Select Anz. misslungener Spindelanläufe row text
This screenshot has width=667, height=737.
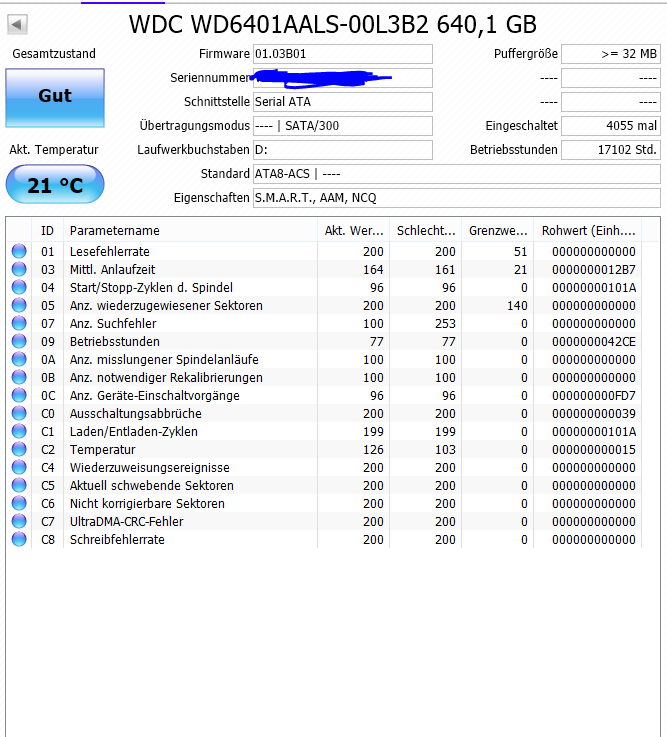[x=164, y=360]
